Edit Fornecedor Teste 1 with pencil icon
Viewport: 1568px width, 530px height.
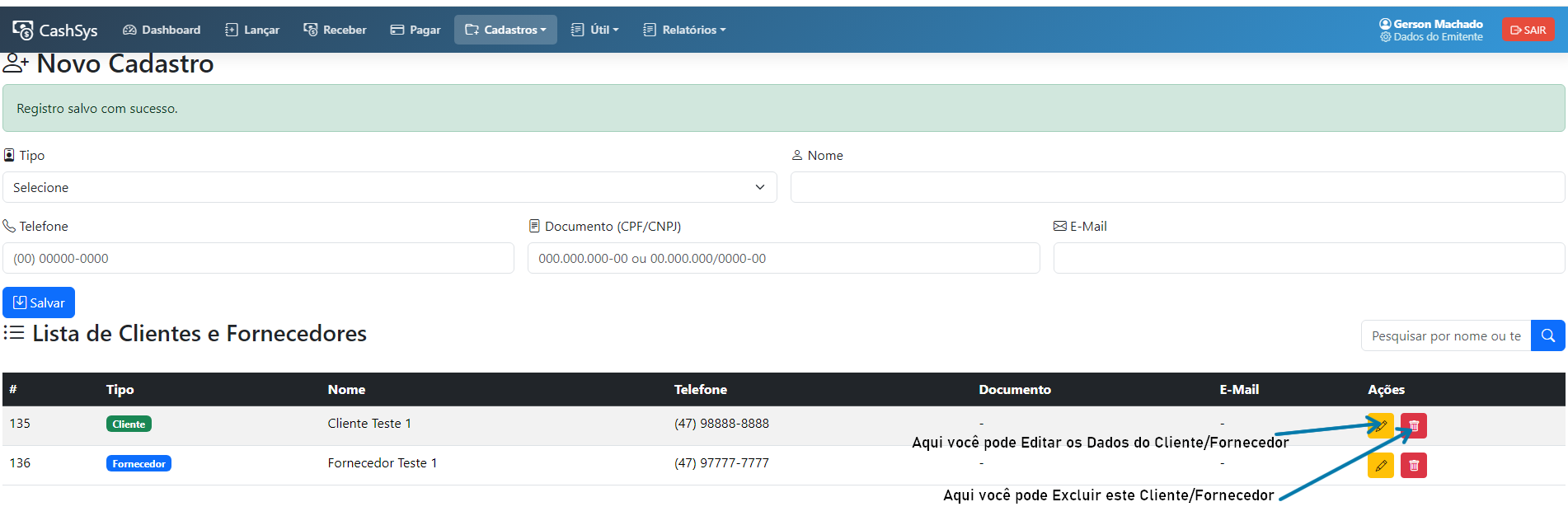point(1380,466)
